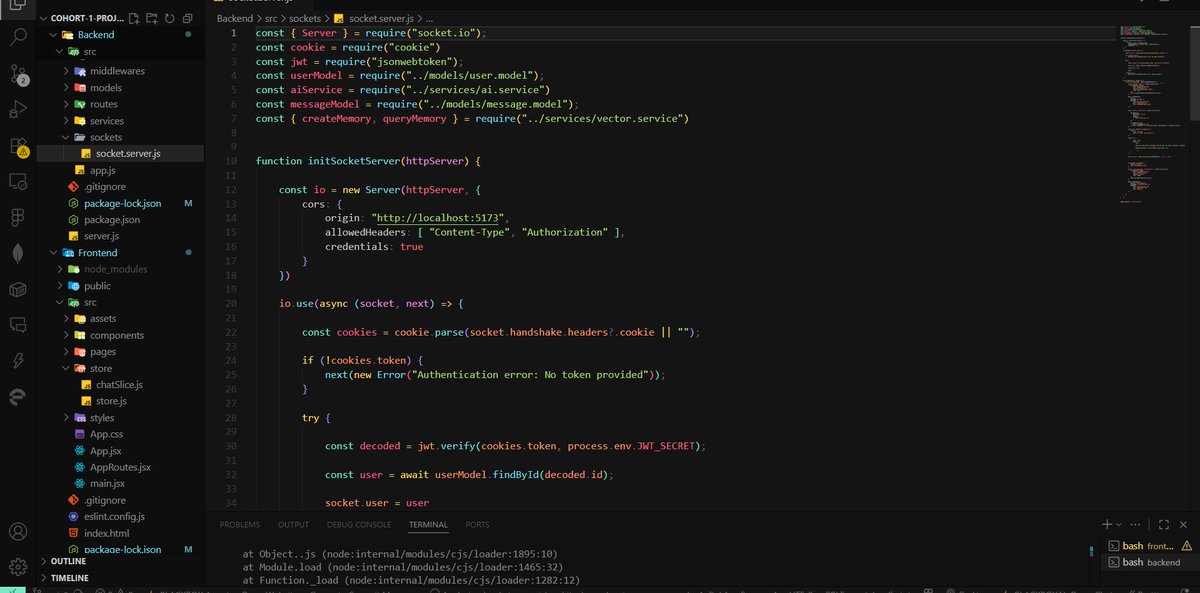The width and height of the screenshot is (1200, 593).
Task: Open Source Control view with 2 changes
Action: 18,74
